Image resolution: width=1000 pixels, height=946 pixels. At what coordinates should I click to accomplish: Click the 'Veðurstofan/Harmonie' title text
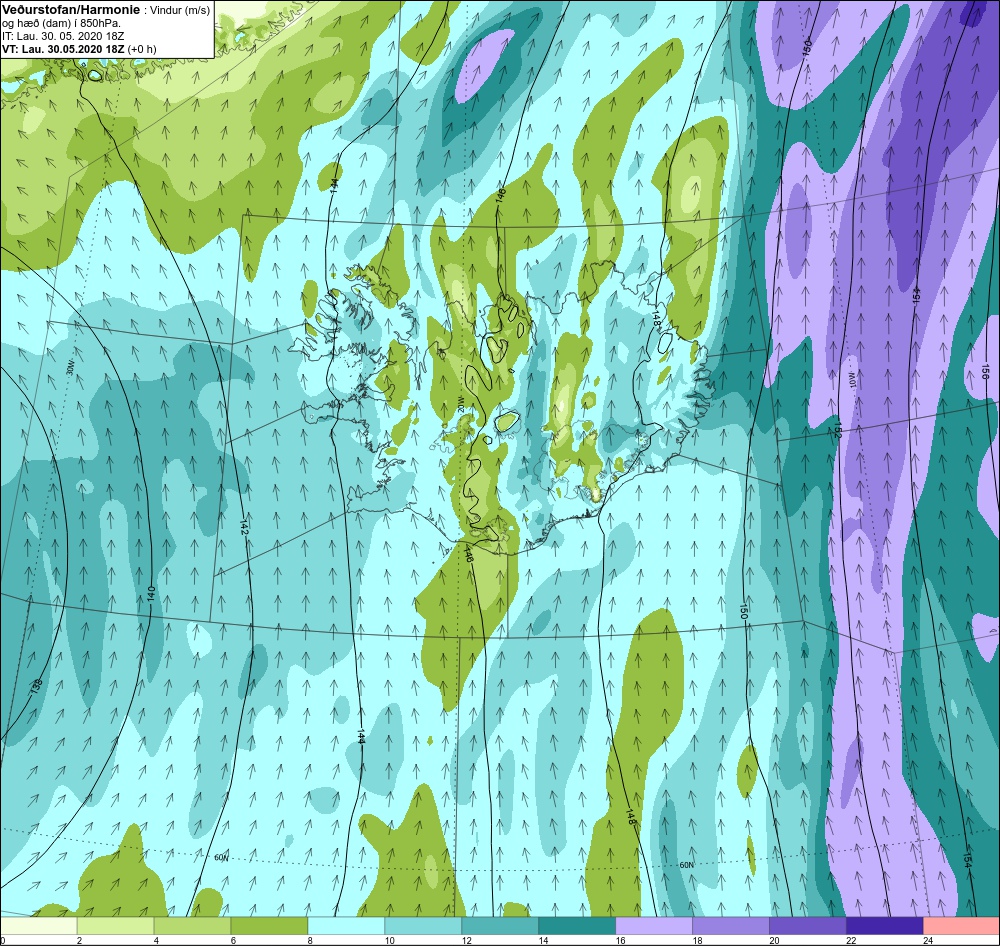click(70, 10)
